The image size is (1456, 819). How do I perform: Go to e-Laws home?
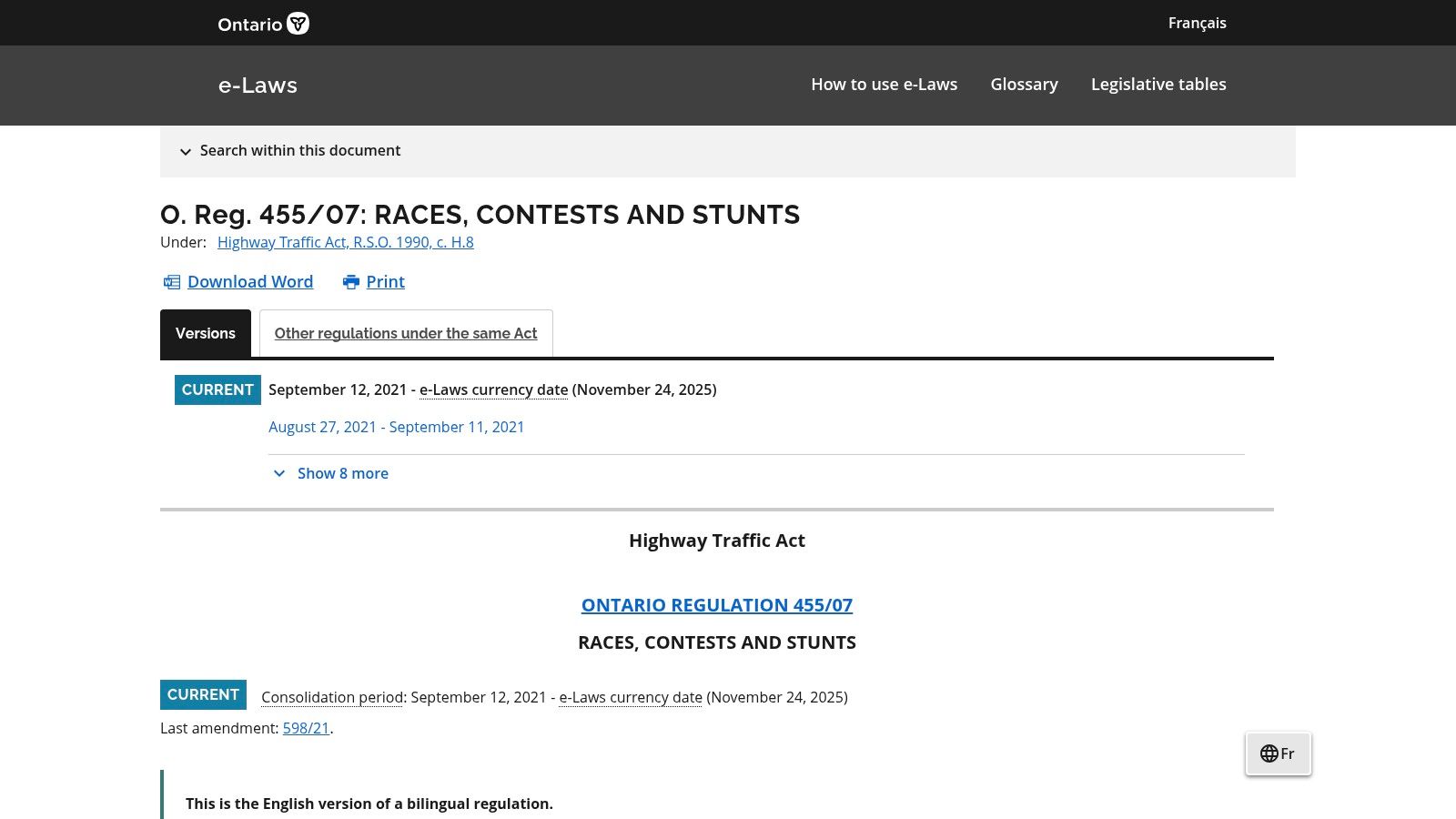[258, 85]
